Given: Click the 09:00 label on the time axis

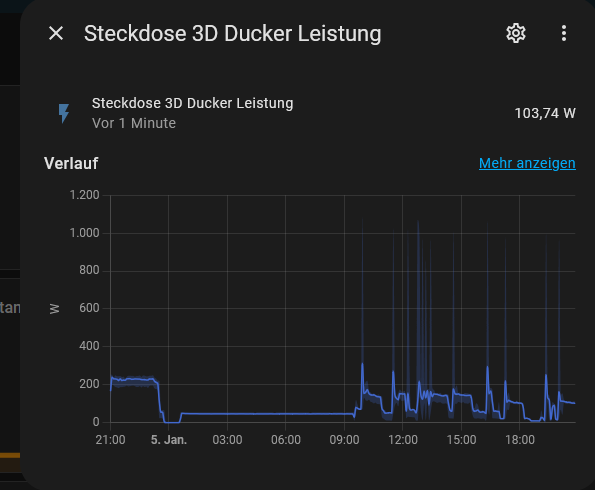Looking at the screenshot, I should (x=344, y=440).
